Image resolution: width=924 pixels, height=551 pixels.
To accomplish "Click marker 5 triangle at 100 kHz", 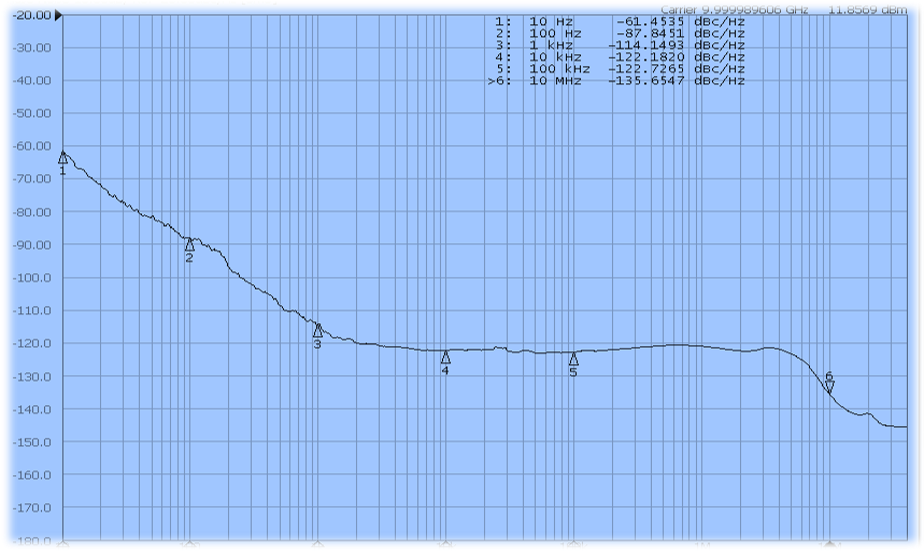I will (x=573, y=358).
